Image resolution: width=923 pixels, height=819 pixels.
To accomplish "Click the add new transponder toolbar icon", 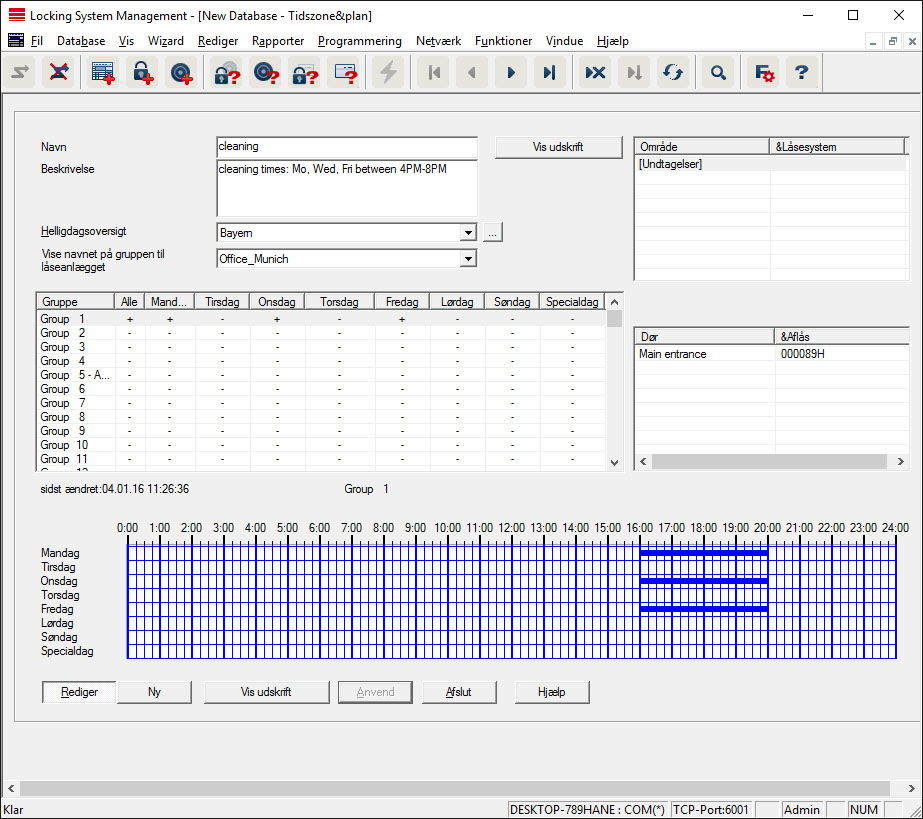I will coord(181,73).
